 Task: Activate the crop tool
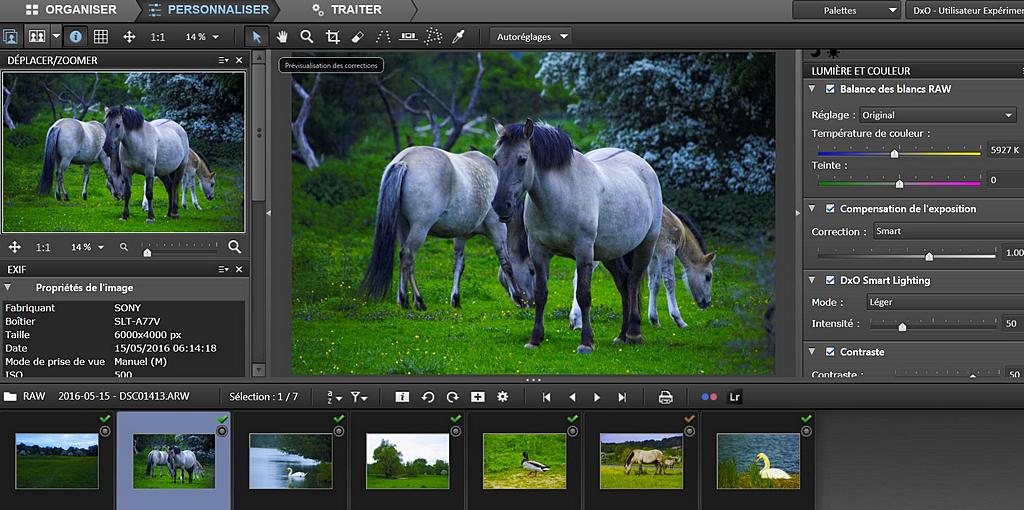(332, 37)
